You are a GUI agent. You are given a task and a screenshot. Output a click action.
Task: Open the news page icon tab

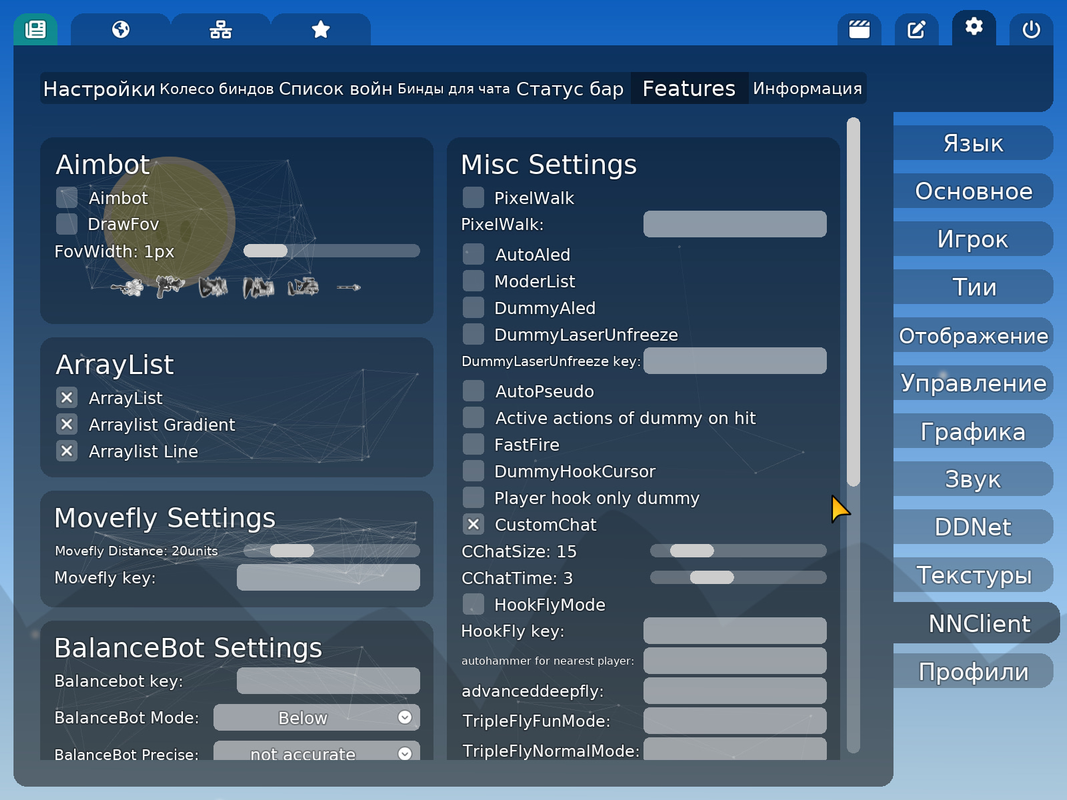click(x=35, y=30)
